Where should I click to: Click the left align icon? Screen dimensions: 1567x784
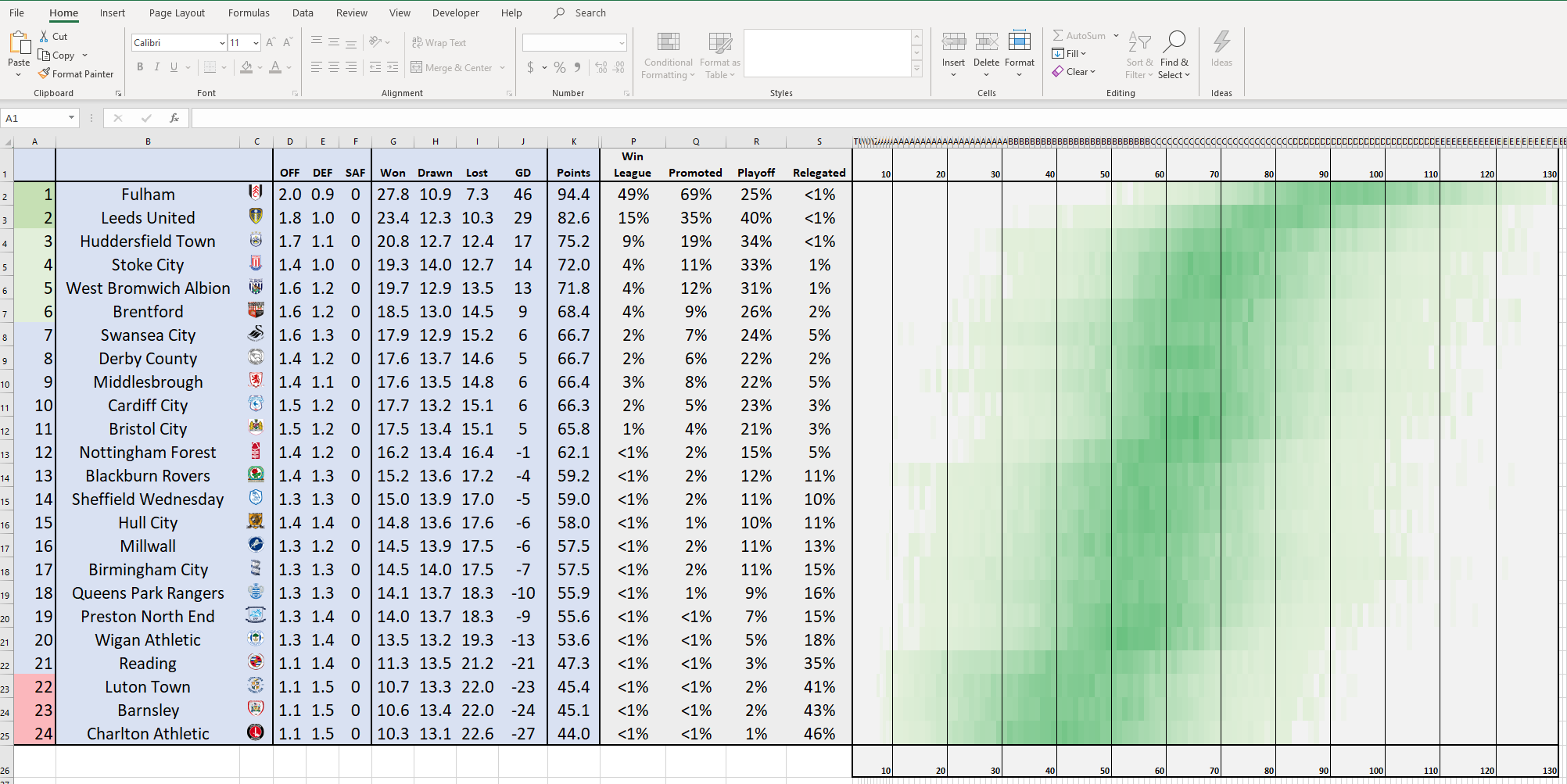coord(317,67)
